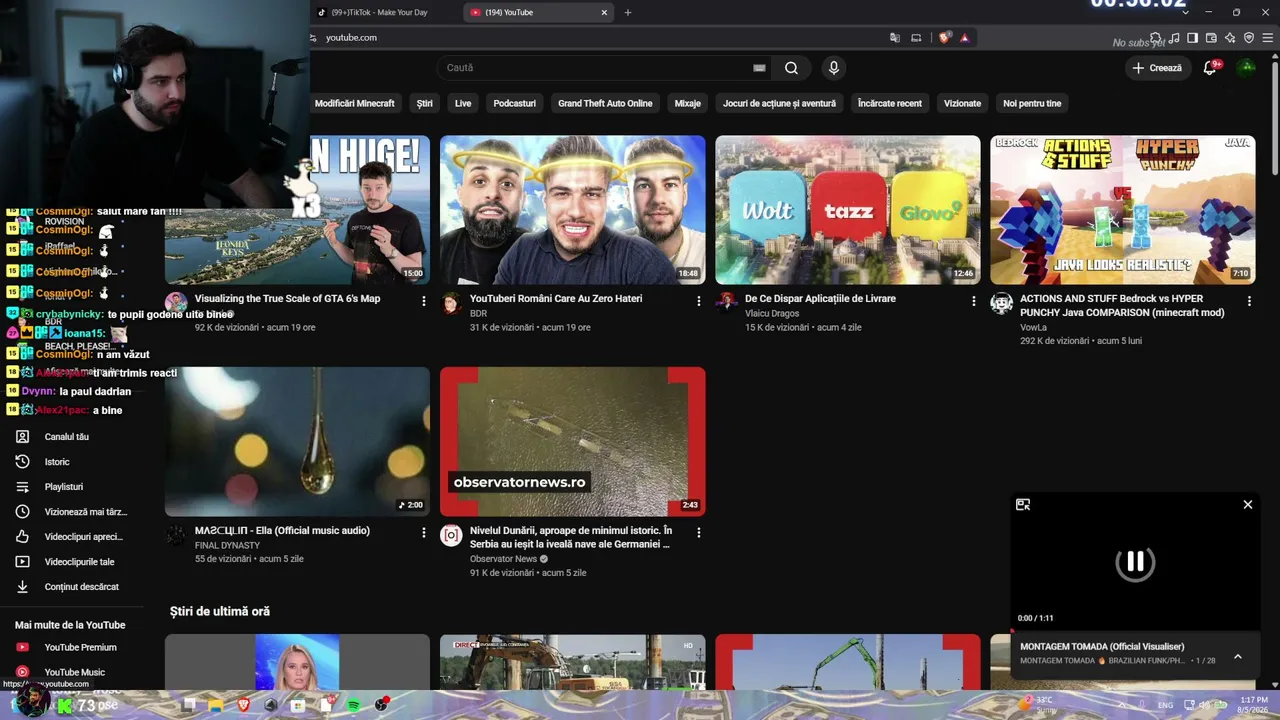Close the miniplayer
Image resolution: width=1280 pixels, height=720 pixels.
pos(1248,505)
